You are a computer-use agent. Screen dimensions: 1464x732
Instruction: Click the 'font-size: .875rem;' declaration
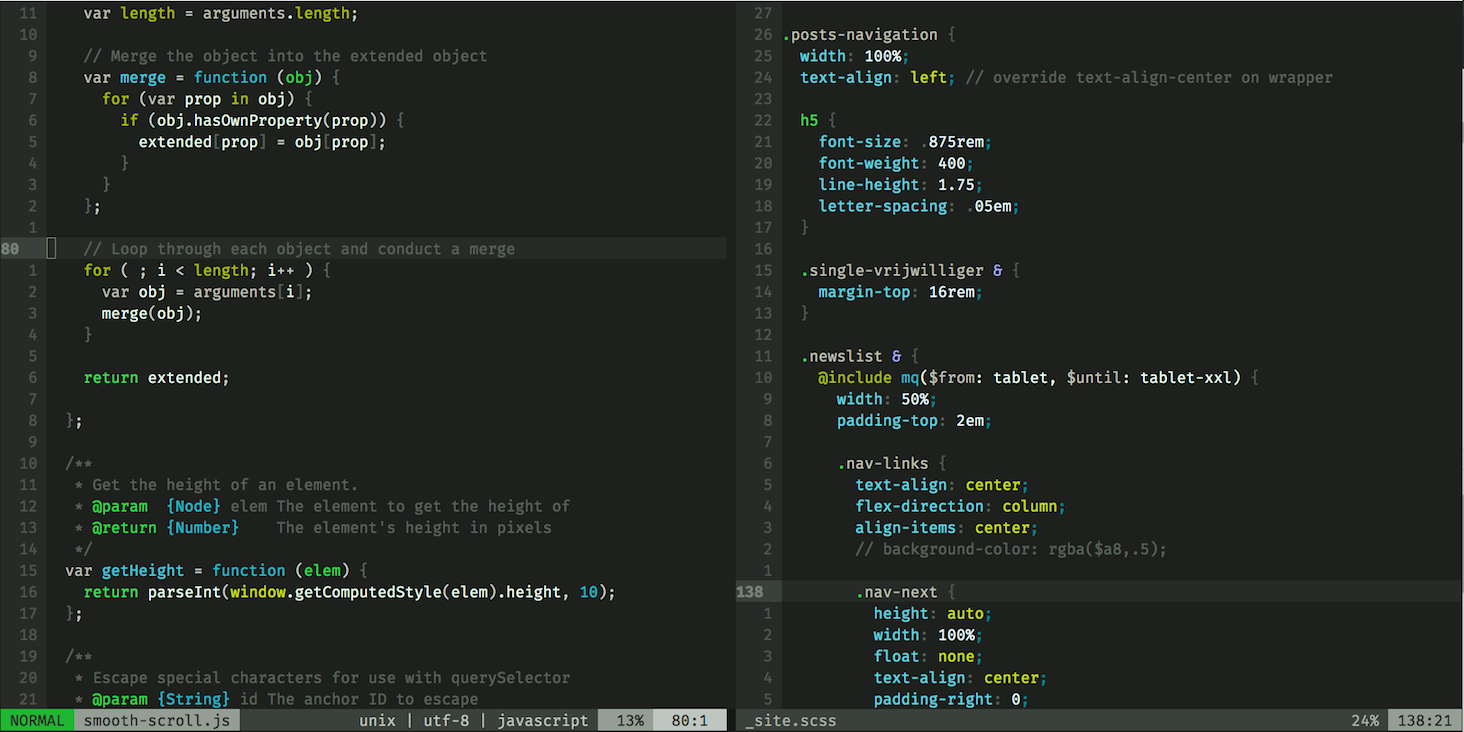coord(905,142)
